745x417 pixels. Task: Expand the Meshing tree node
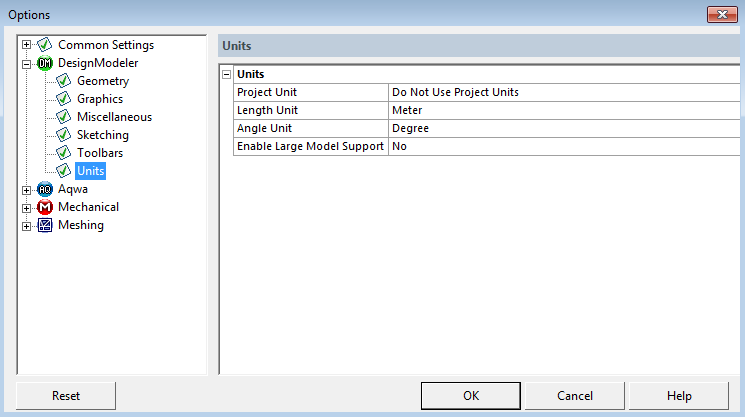[27, 226]
